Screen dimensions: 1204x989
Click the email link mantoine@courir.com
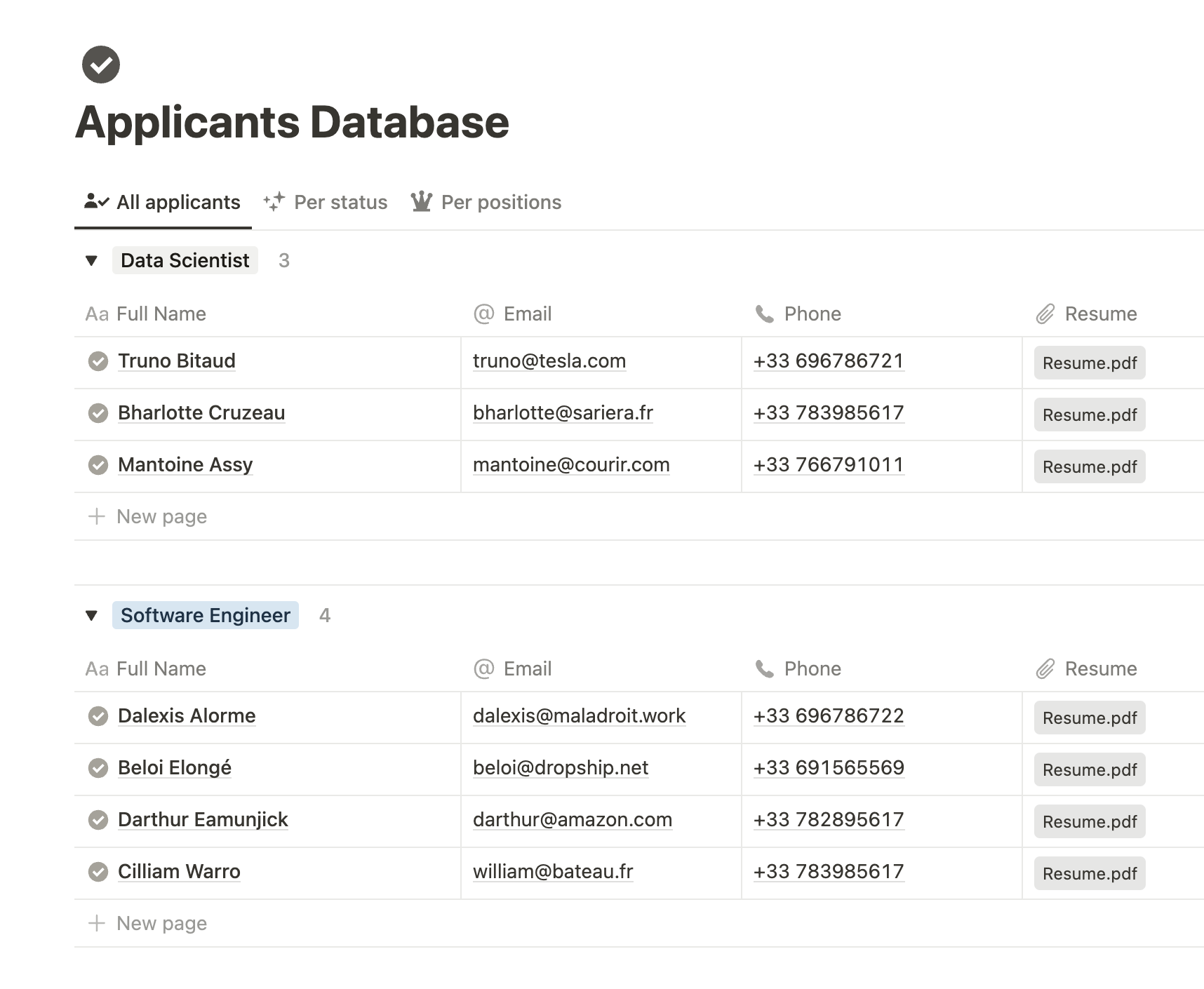(571, 465)
